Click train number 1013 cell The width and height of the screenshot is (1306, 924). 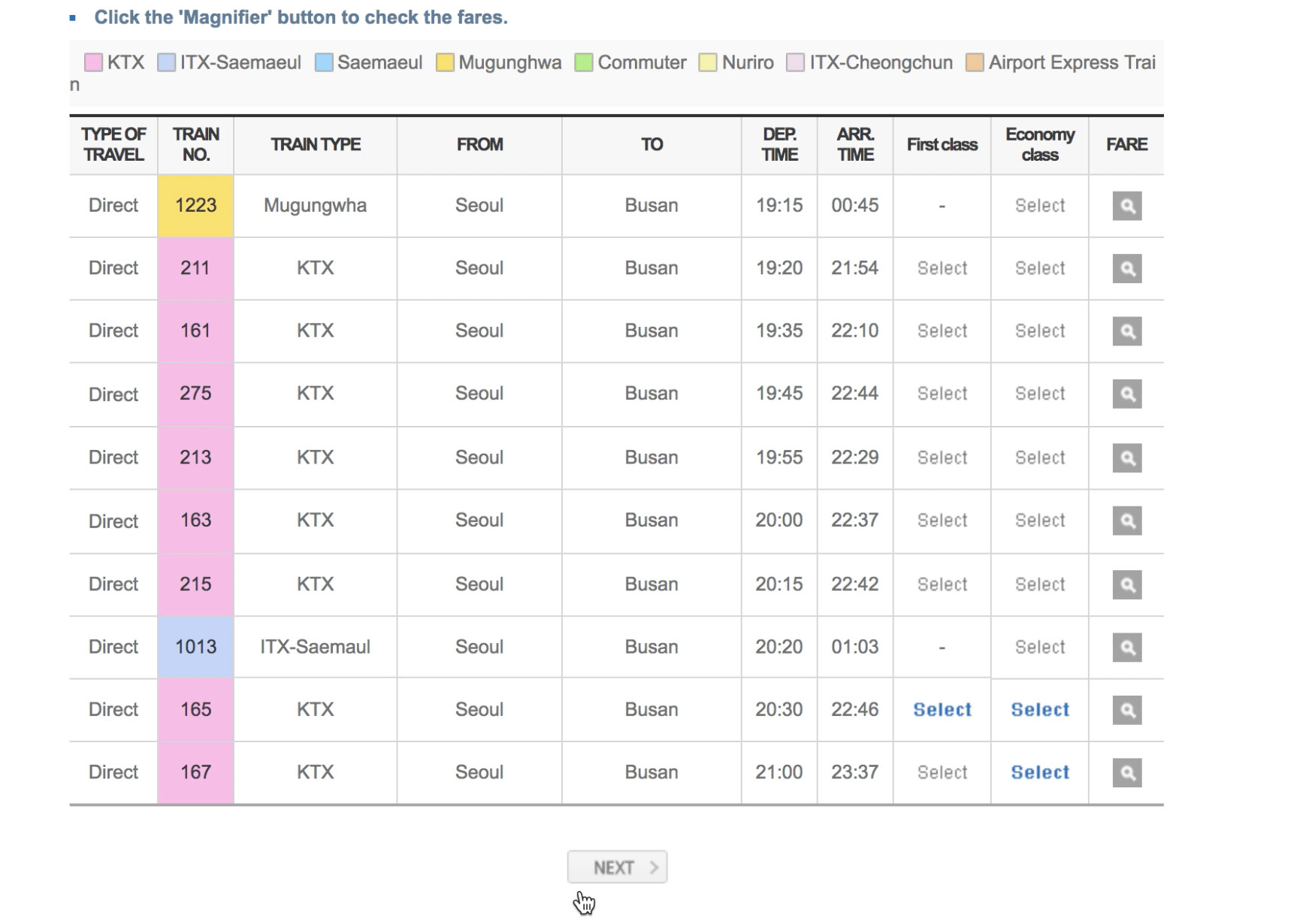(195, 647)
